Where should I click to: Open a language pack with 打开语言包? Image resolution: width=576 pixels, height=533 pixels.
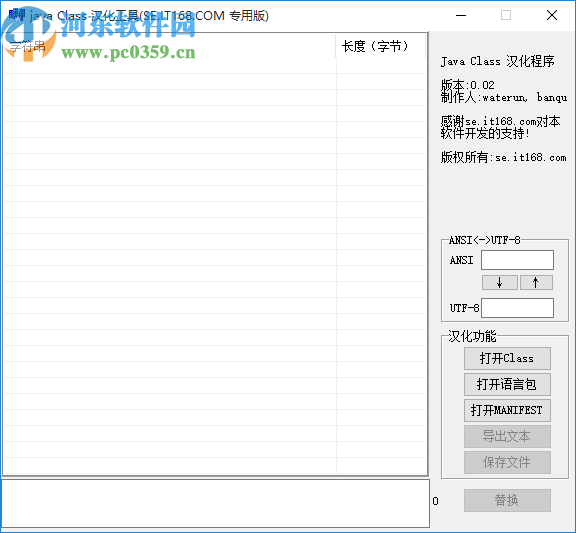pos(507,384)
